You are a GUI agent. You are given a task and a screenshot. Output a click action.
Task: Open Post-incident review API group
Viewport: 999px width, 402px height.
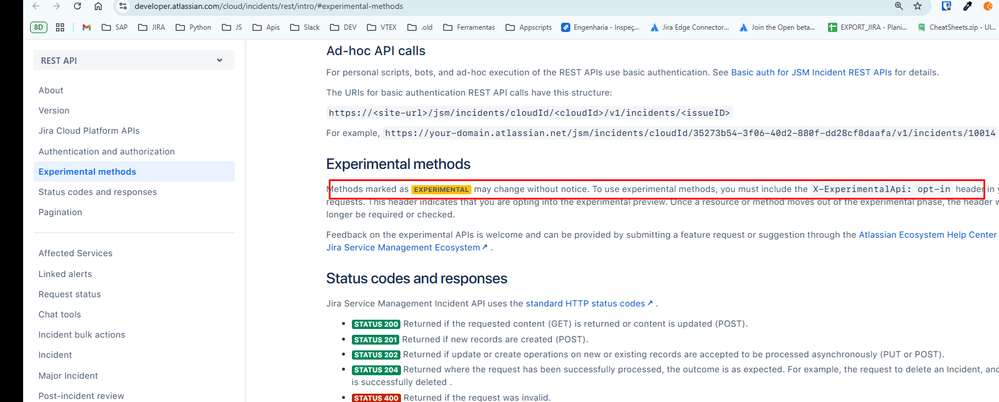pyautogui.click(x=82, y=396)
